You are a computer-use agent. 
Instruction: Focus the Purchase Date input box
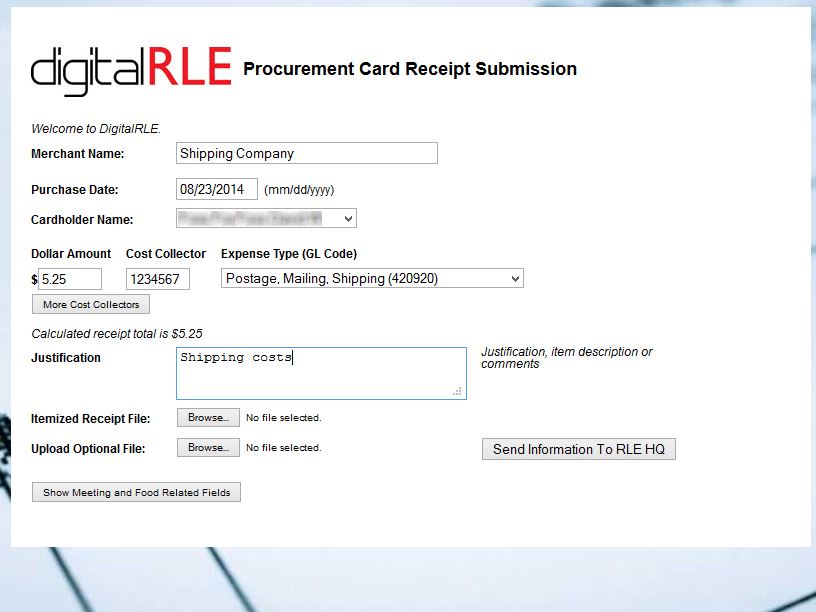pyautogui.click(x=217, y=189)
